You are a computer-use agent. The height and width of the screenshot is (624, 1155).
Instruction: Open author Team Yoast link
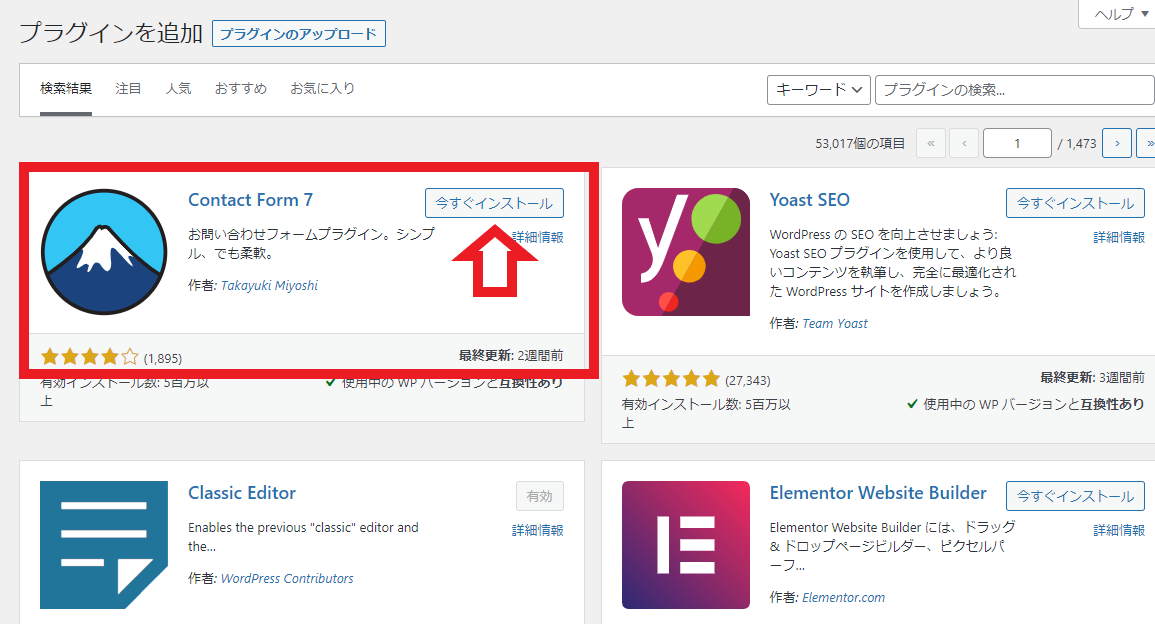pos(835,323)
